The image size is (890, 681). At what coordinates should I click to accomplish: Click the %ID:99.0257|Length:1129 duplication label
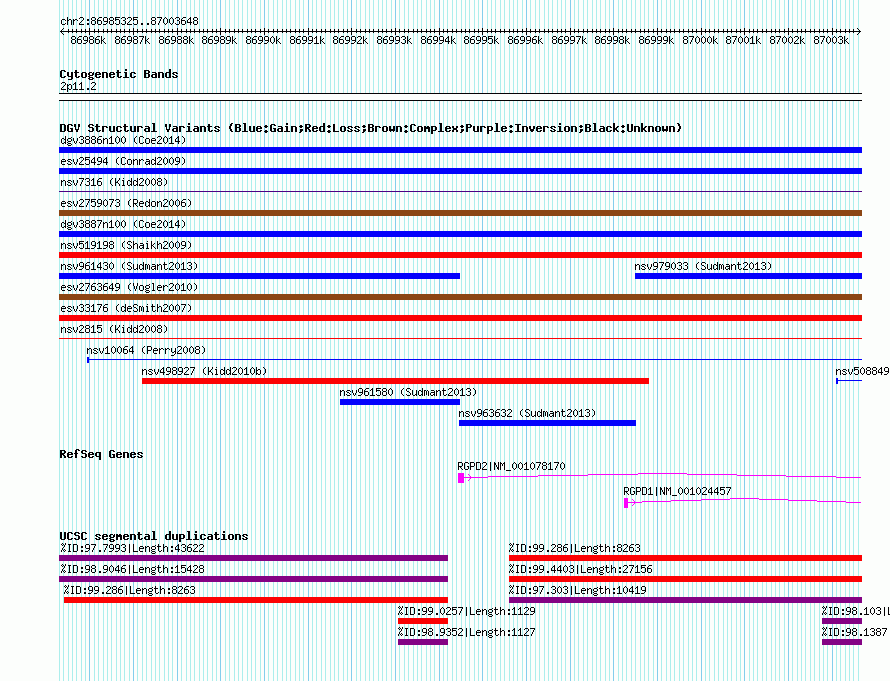[x=467, y=611]
